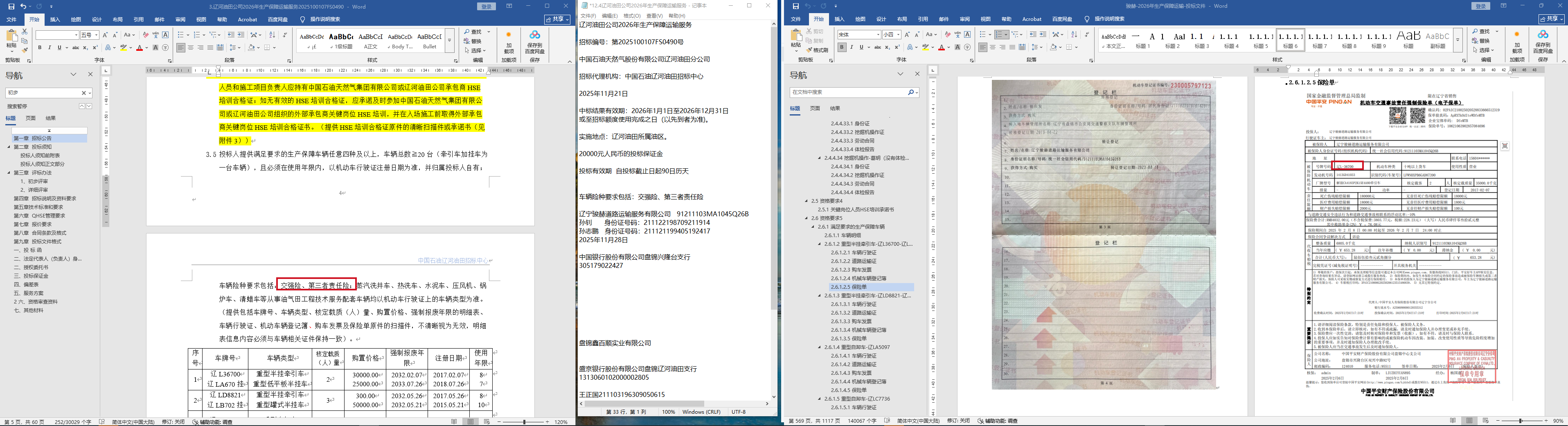
Task: Toggle character shading in left Word ribbon
Action: 155,48
